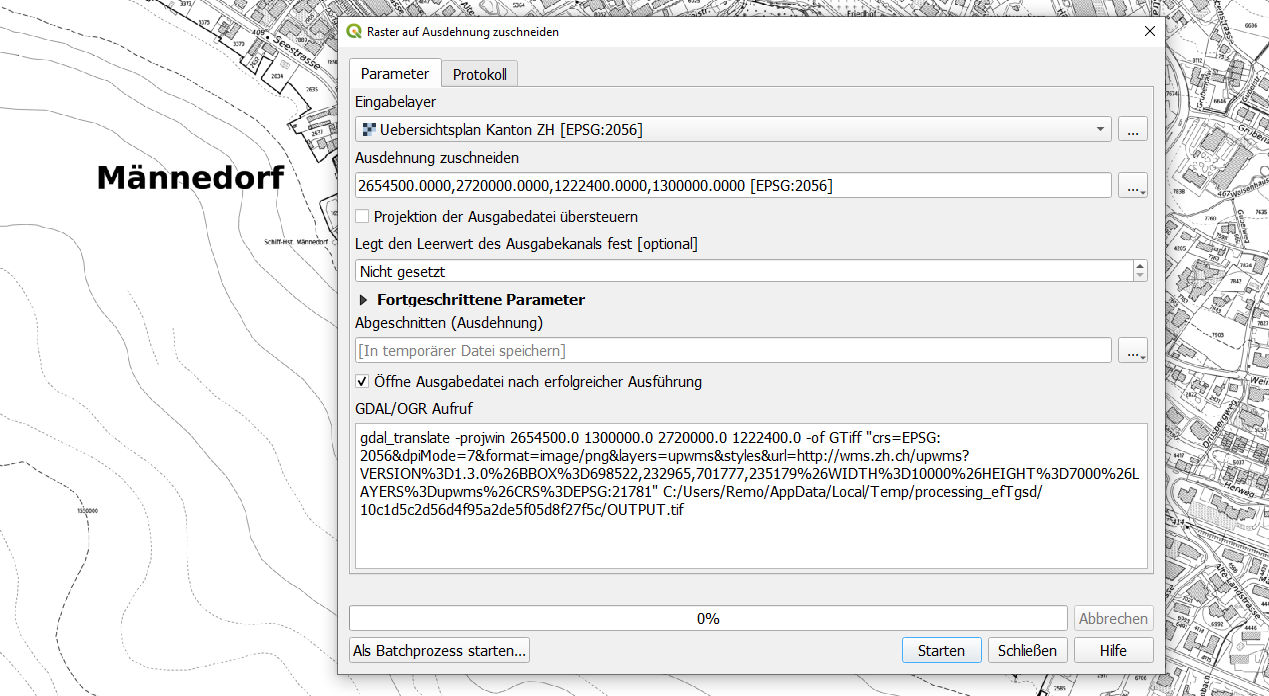Uncheck Öffne Ausgabedatei nach erfolgreicher Ausführung
This screenshot has height=696, width=1269.
tap(363, 381)
